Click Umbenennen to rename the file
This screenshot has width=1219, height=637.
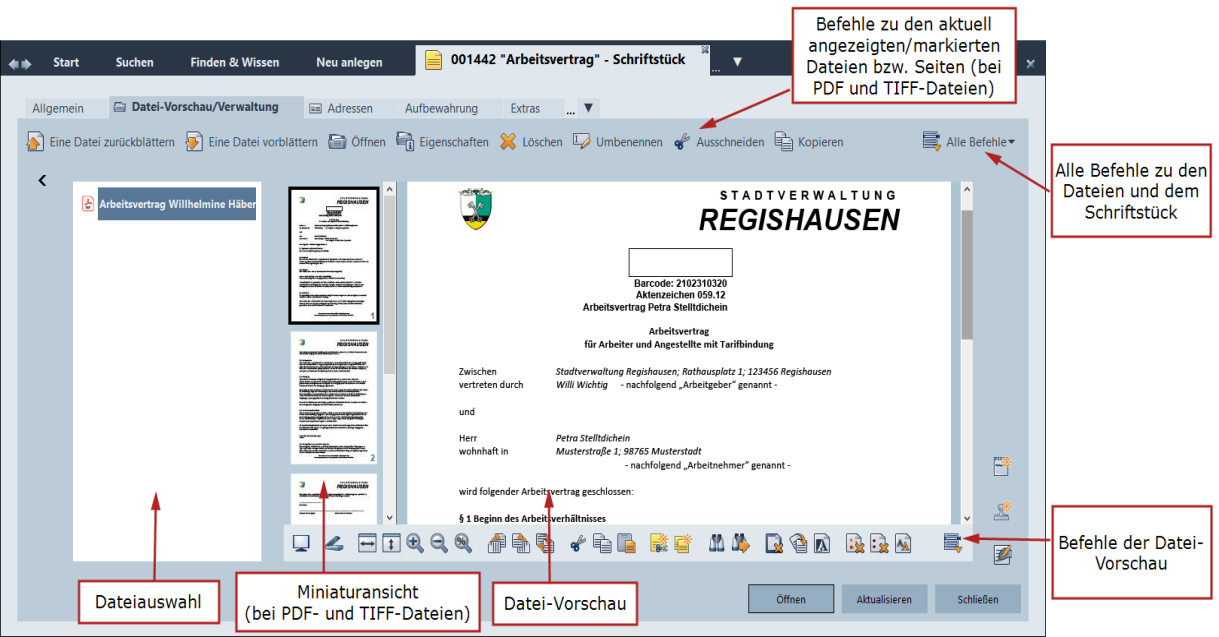(x=617, y=142)
